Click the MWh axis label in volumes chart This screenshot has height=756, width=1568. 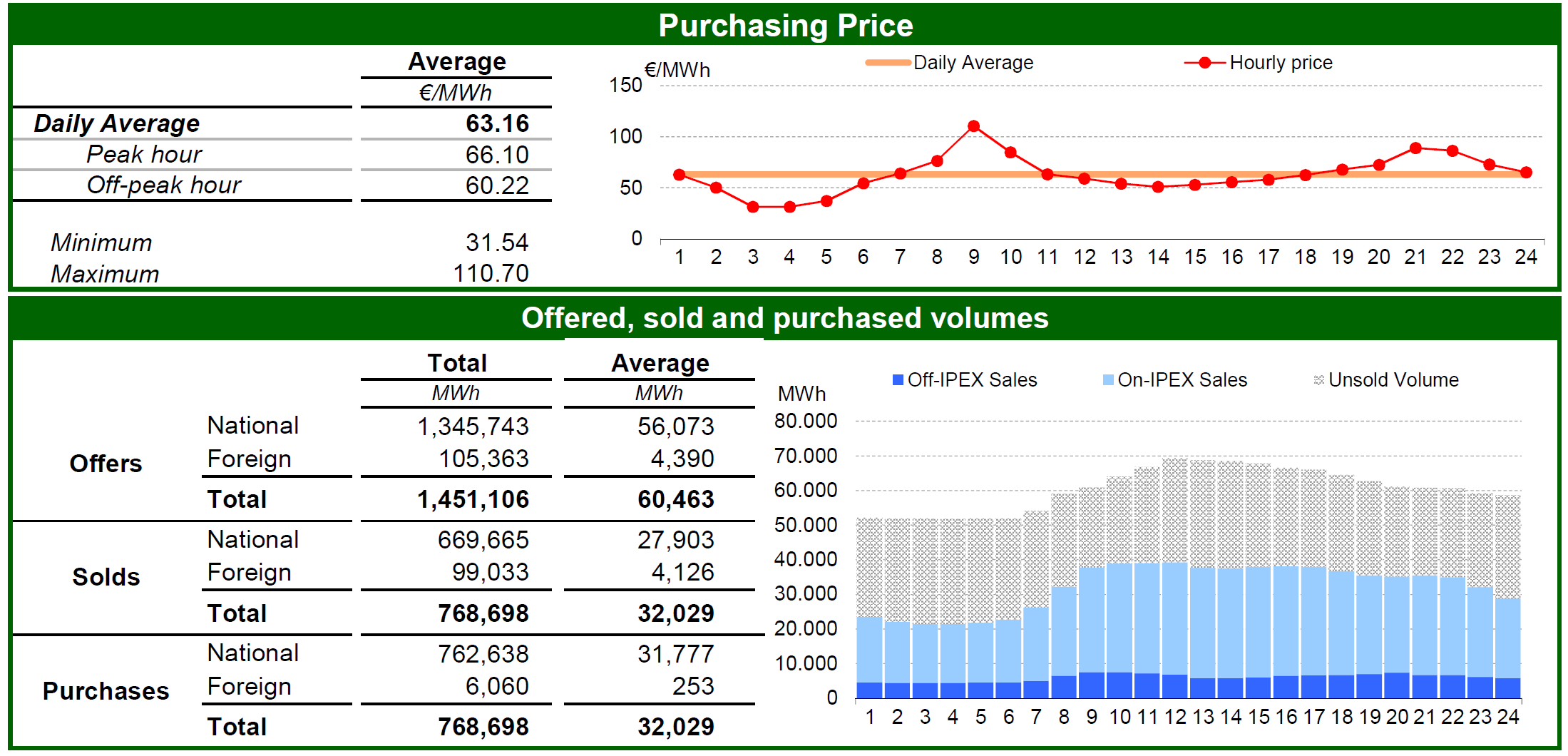[801, 394]
